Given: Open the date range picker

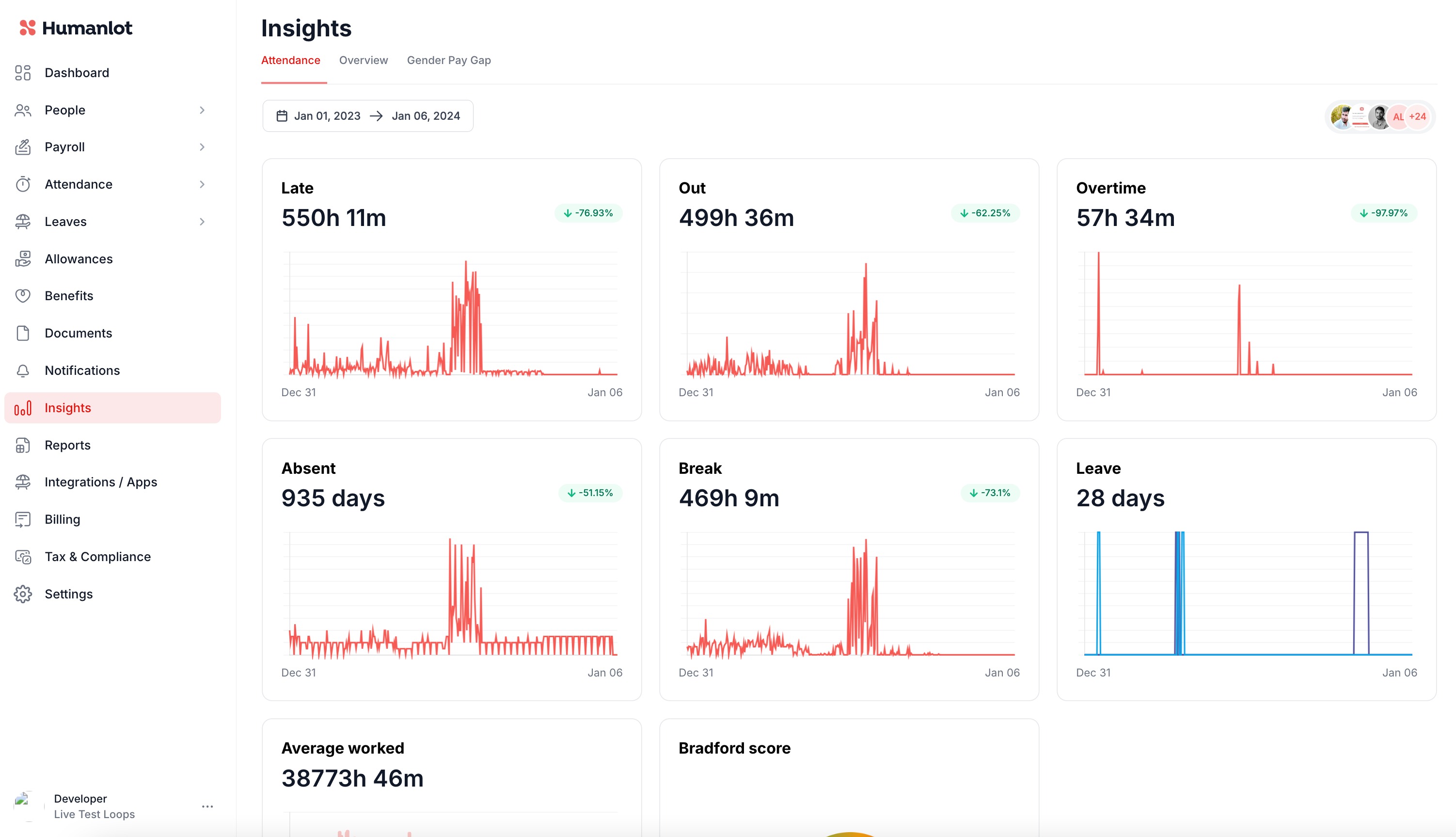Looking at the screenshot, I should point(368,116).
